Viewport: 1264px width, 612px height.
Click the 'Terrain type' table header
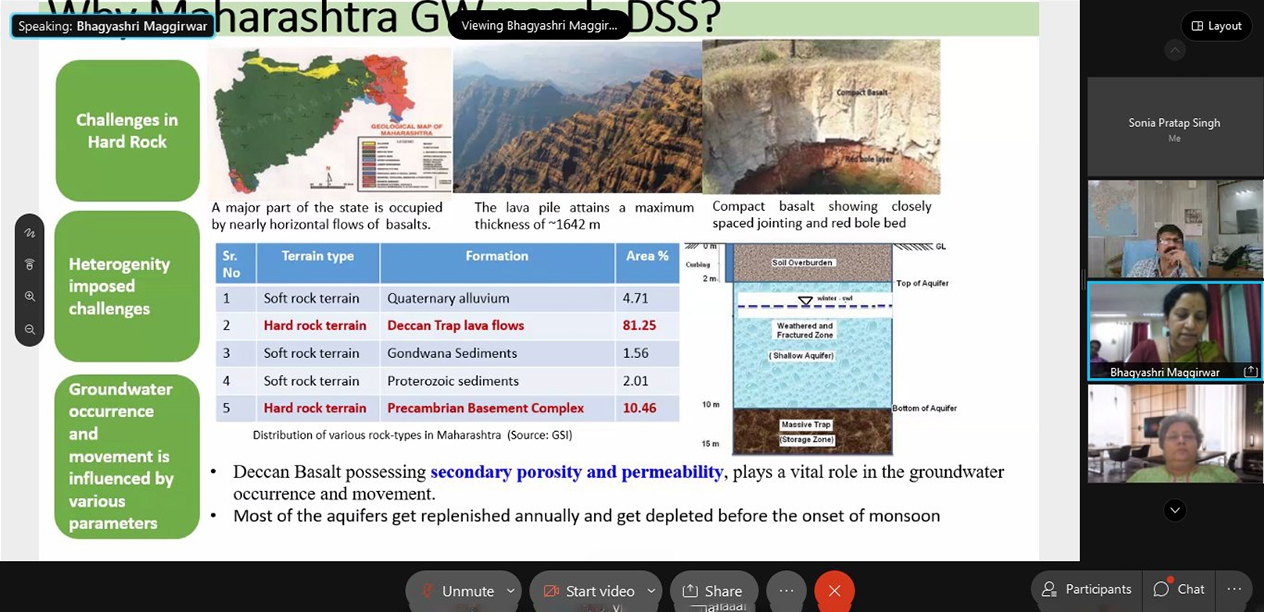coord(318,263)
